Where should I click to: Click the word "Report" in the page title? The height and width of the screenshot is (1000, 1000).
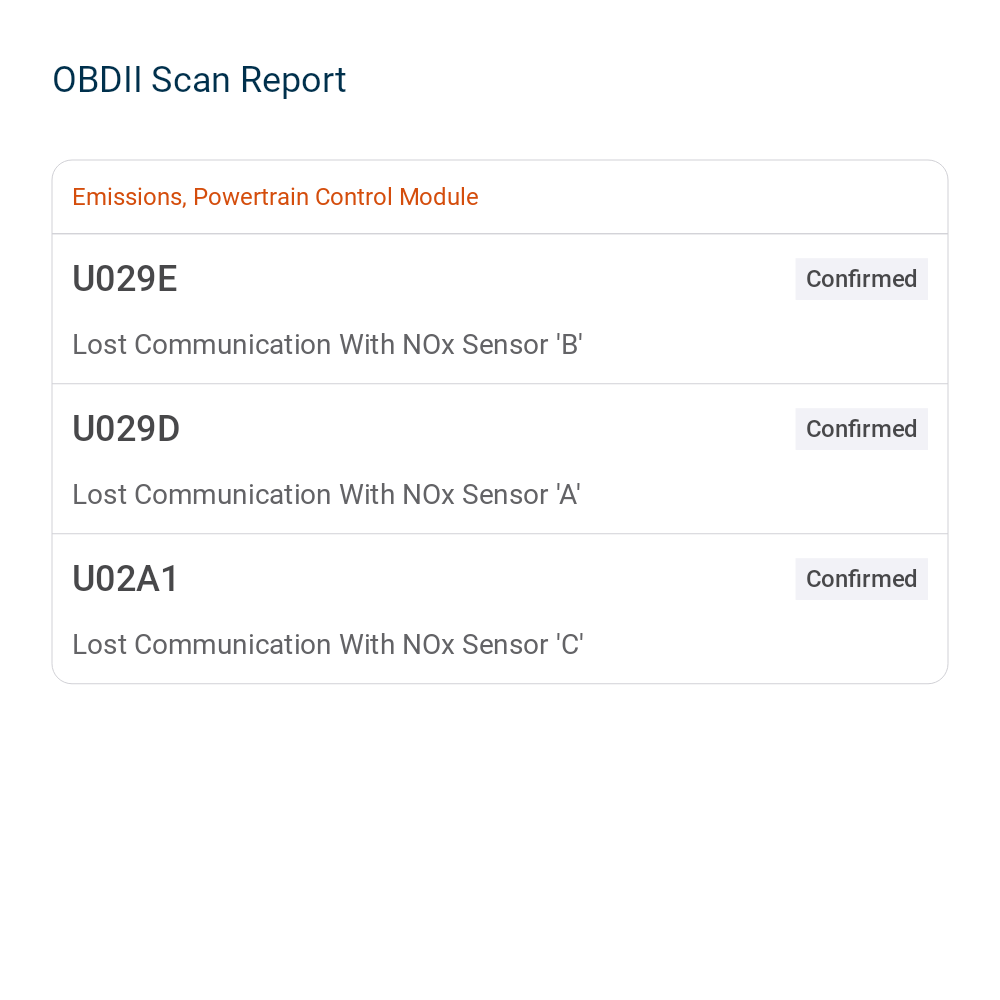(x=293, y=80)
